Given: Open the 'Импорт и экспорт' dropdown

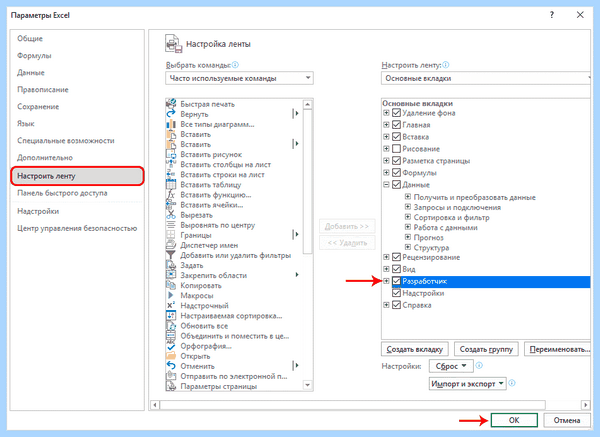Looking at the screenshot, I should 468,383.
